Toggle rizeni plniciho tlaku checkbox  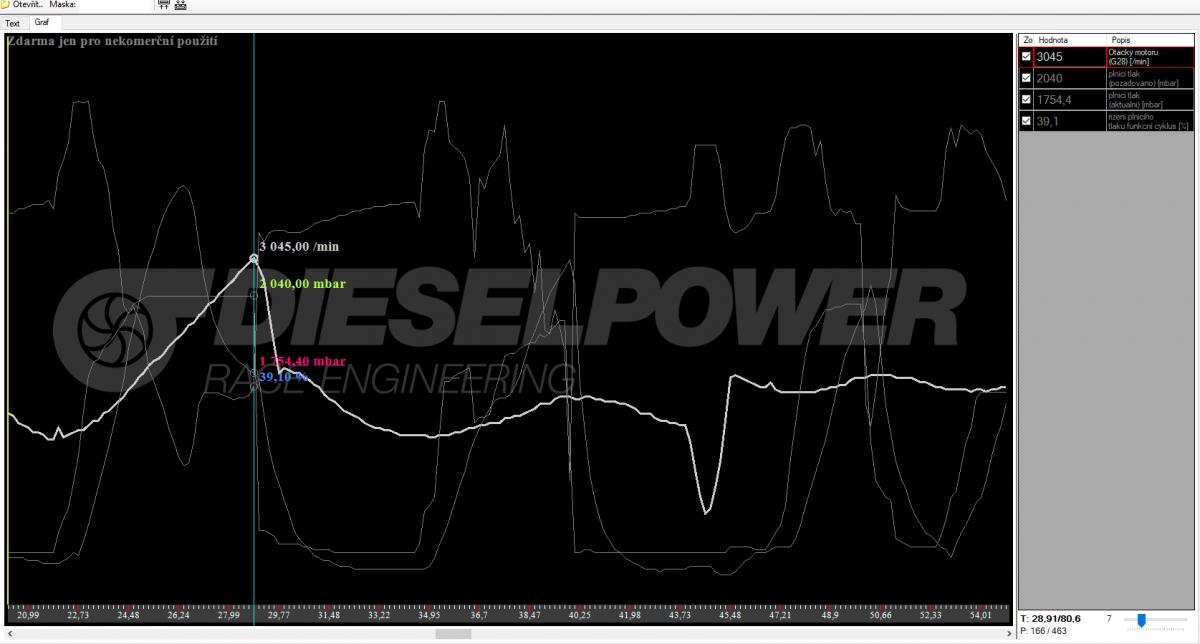pyautogui.click(x=1026, y=121)
